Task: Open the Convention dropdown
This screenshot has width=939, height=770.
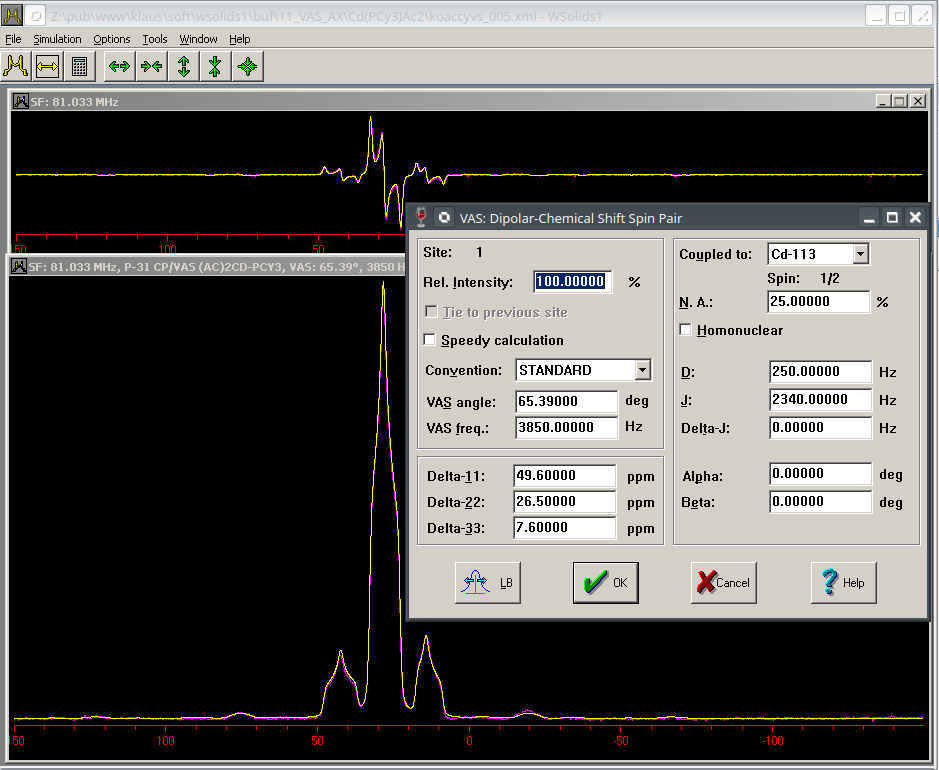Action: [x=641, y=369]
